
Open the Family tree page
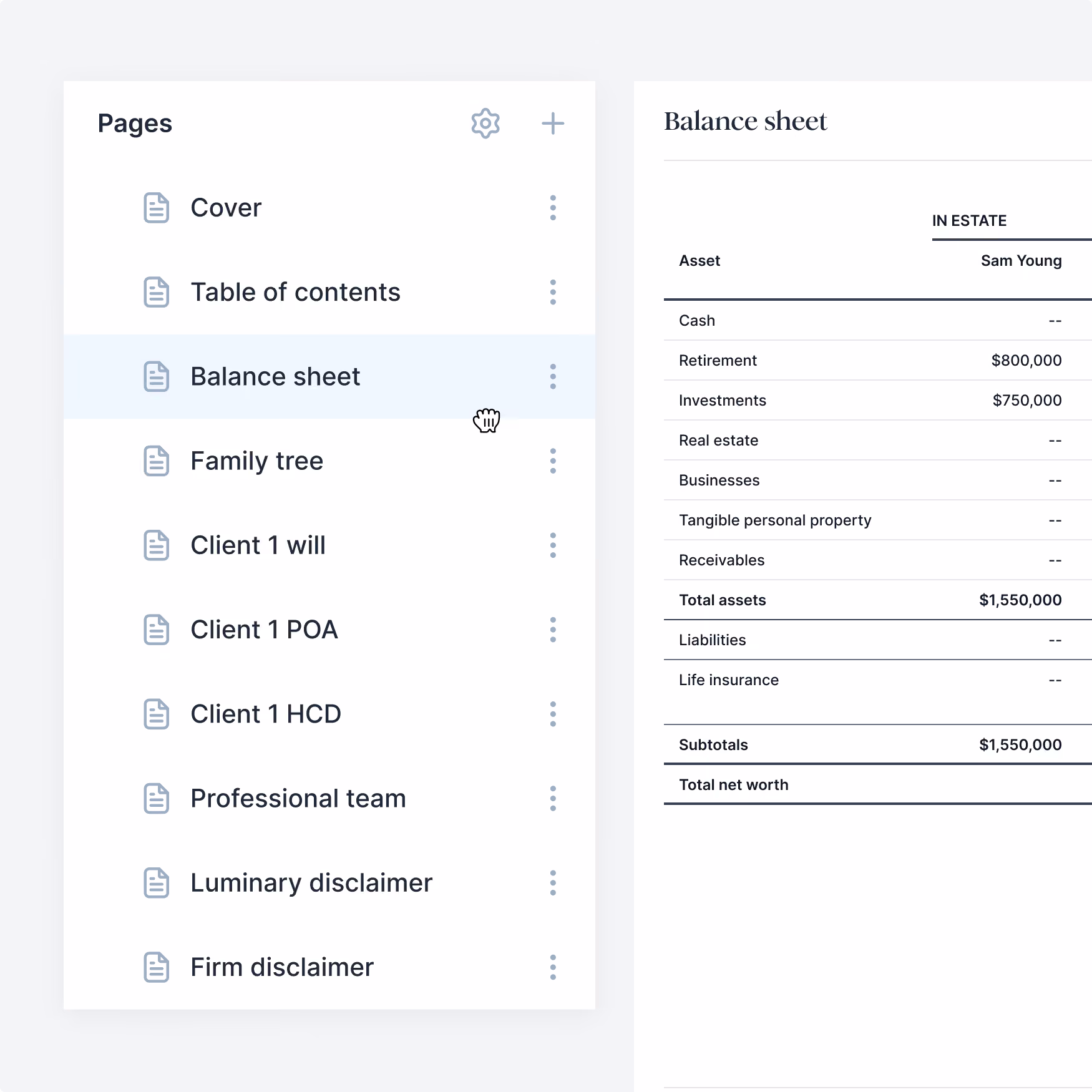point(329,461)
